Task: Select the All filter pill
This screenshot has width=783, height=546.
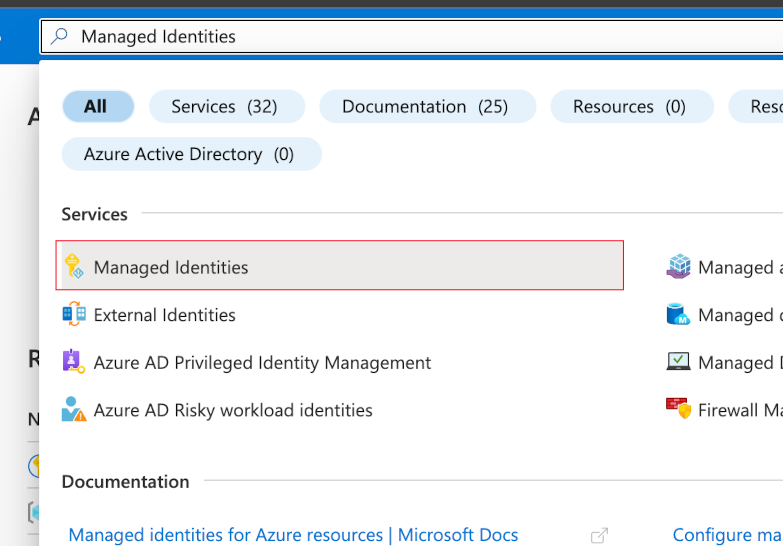Action: click(x=97, y=107)
